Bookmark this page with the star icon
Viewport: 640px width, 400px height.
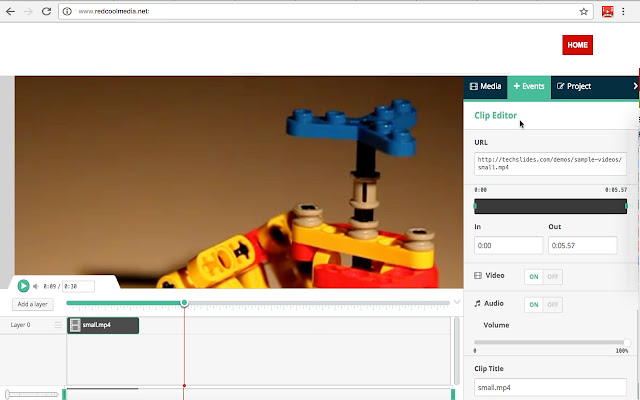tap(583, 12)
